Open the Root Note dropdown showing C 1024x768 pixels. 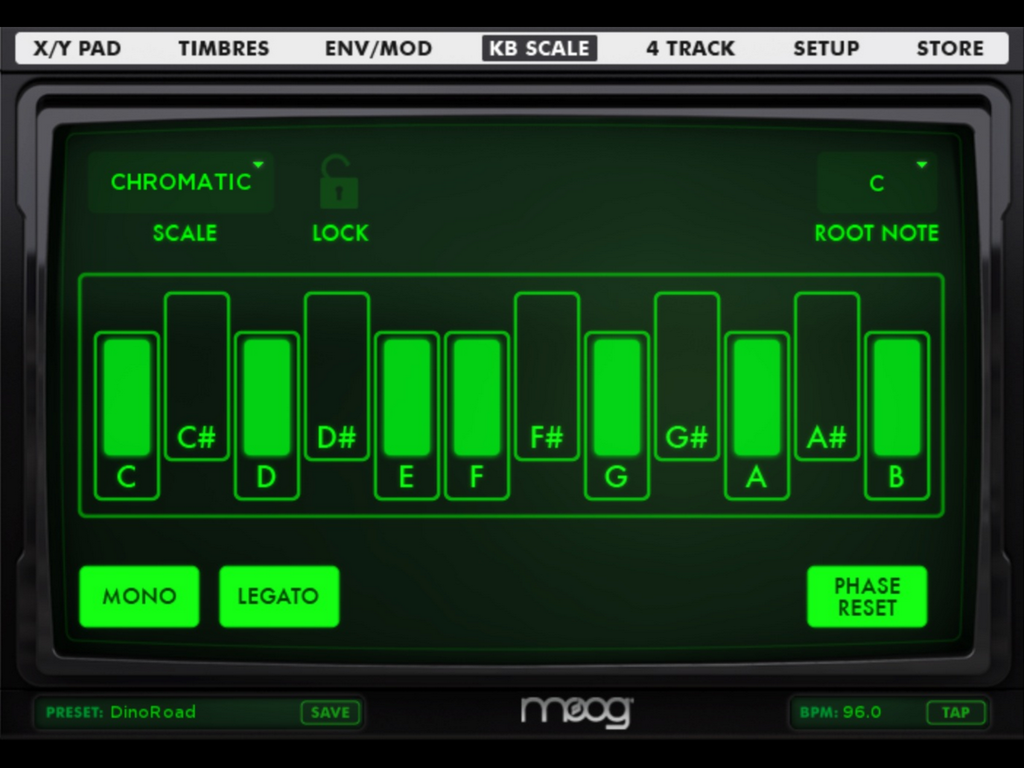tap(876, 182)
